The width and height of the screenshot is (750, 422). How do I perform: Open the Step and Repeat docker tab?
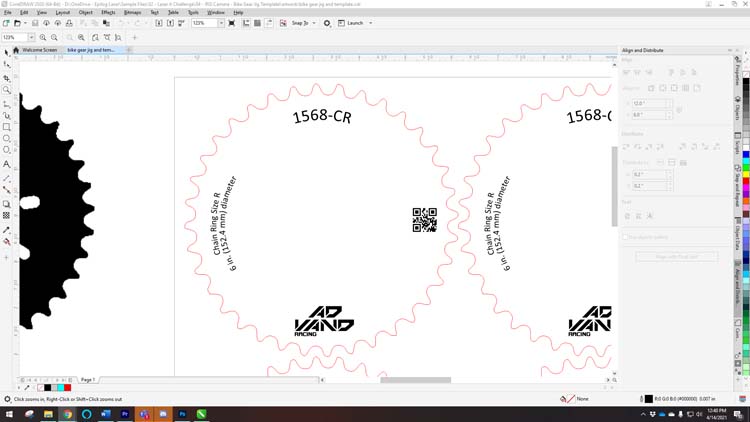coord(738,187)
